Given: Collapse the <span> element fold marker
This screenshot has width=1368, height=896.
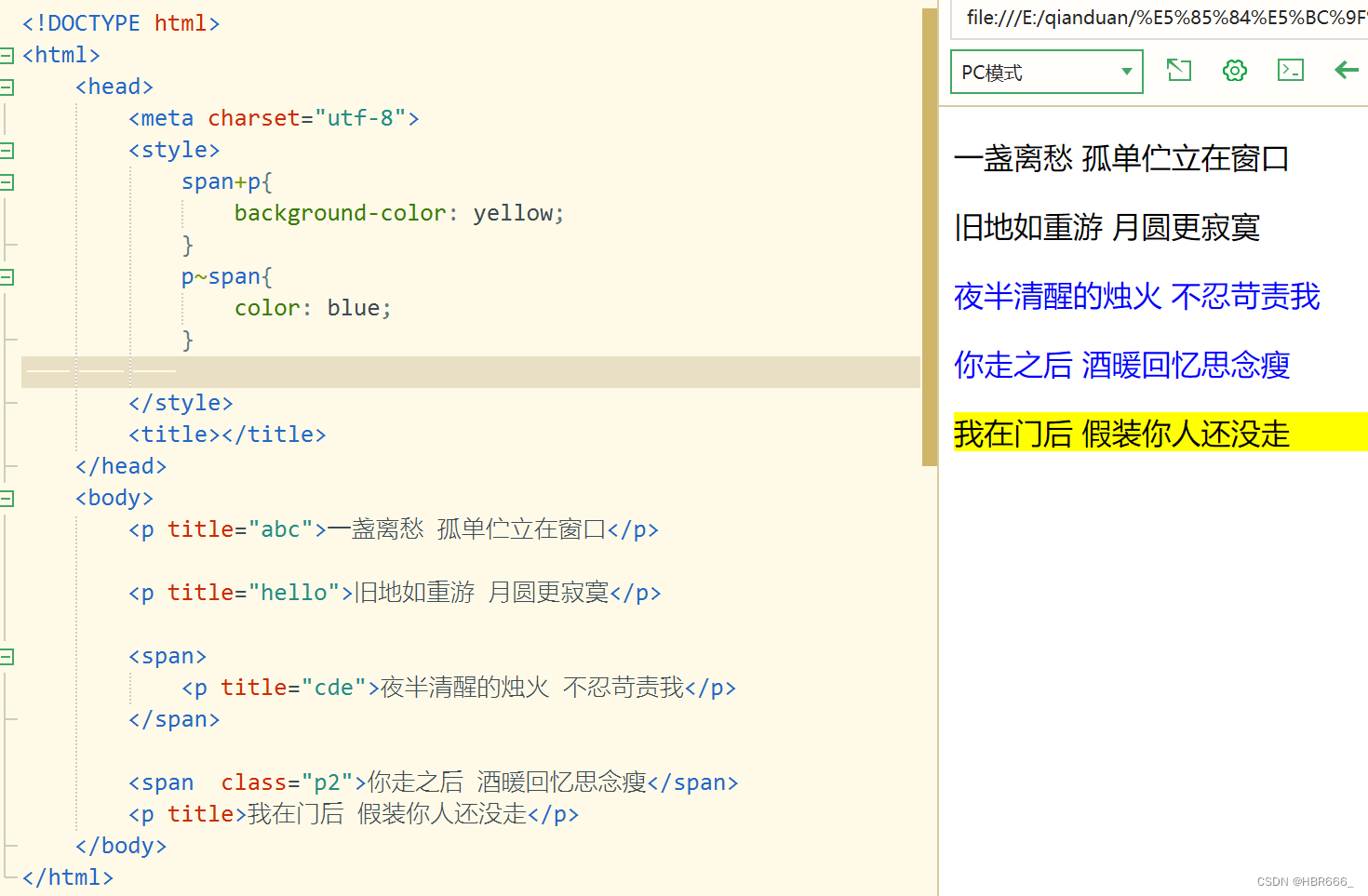Looking at the screenshot, I should (x=7, y=657).
